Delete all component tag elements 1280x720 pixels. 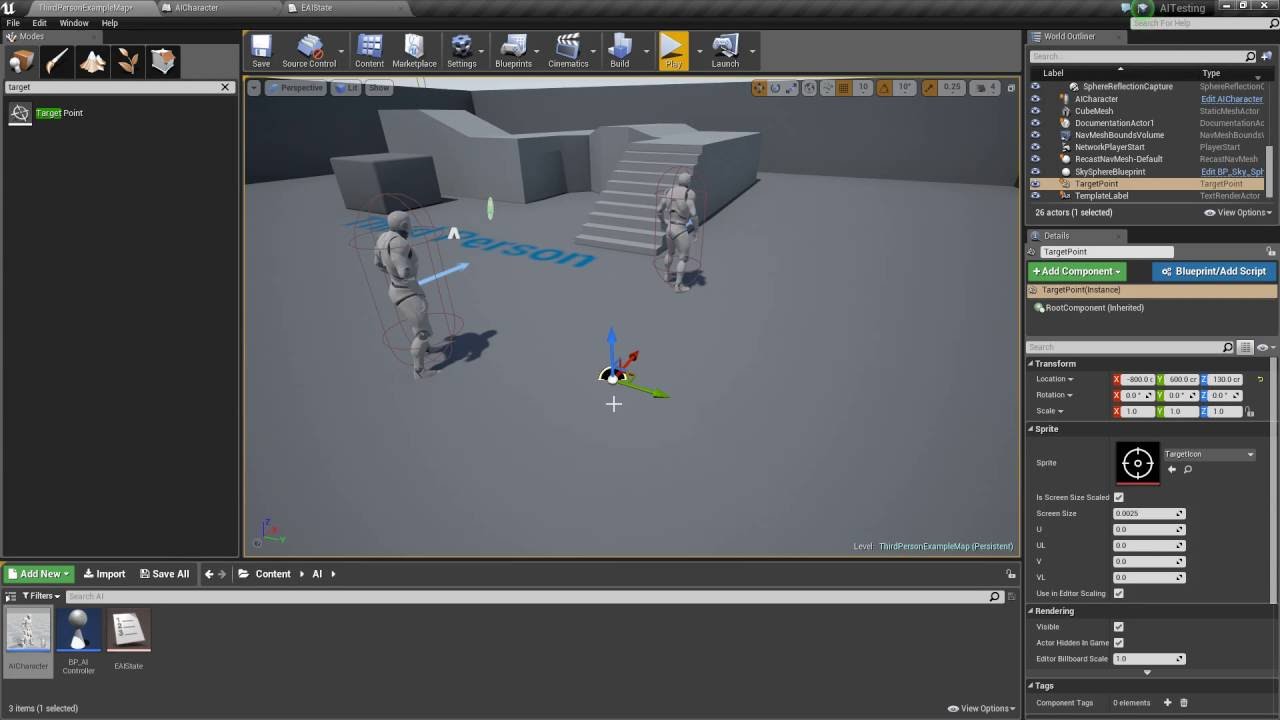[x=1184, y=703]
